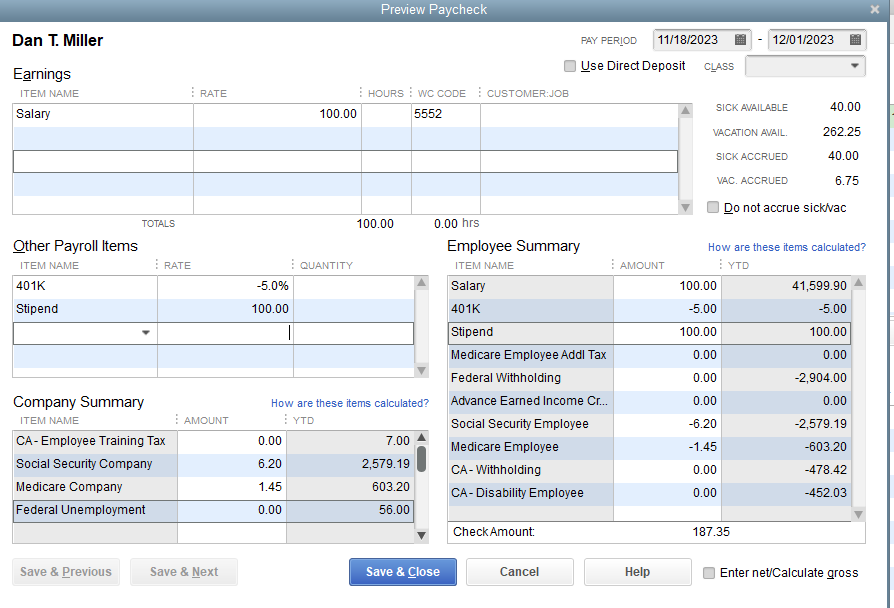The width and height of the screenshot is (894, 608).
Task: Open calendar for pay period start date
Action: (x=738, y=39)
